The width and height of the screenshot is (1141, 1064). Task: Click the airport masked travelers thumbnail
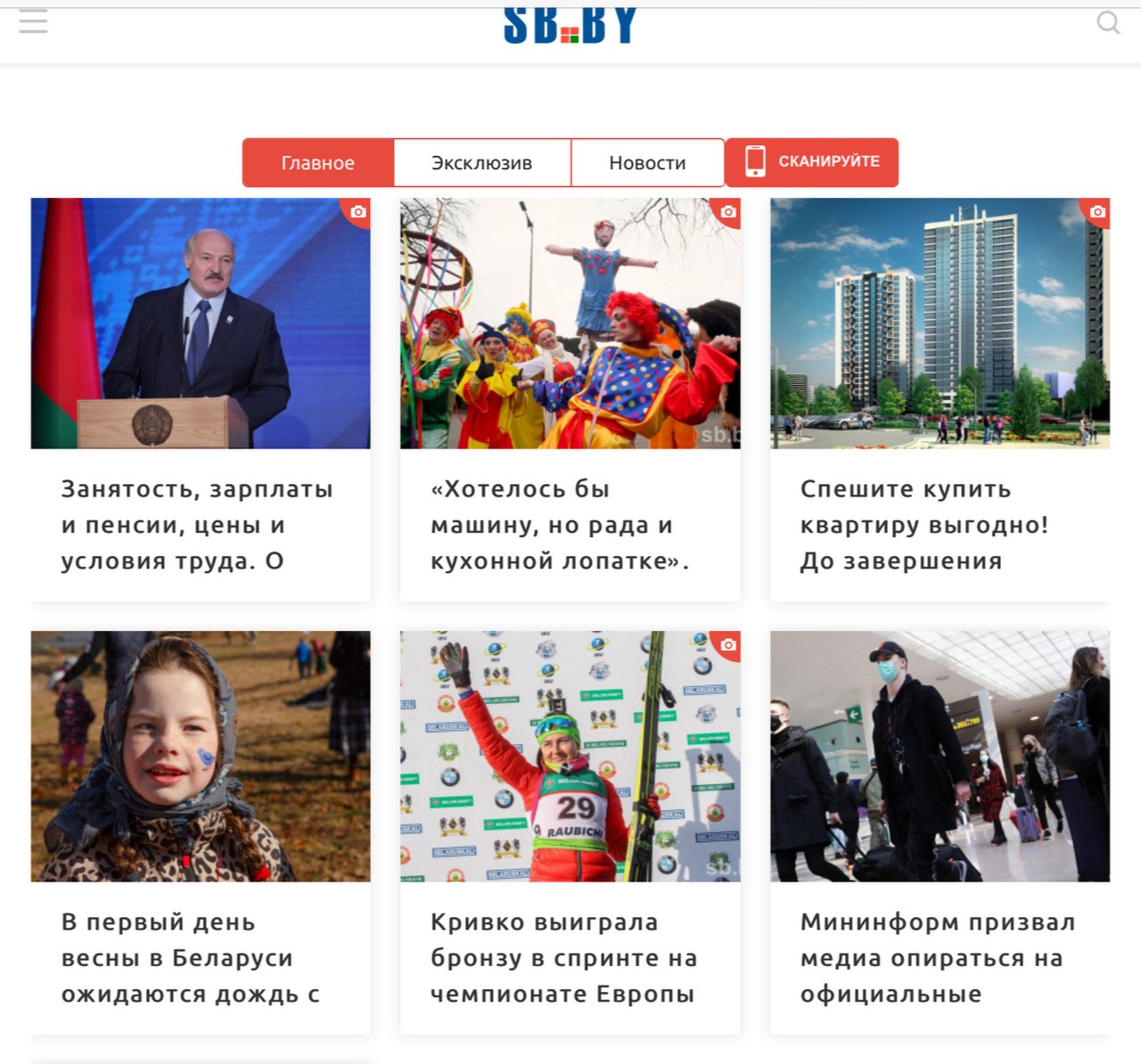940,757
